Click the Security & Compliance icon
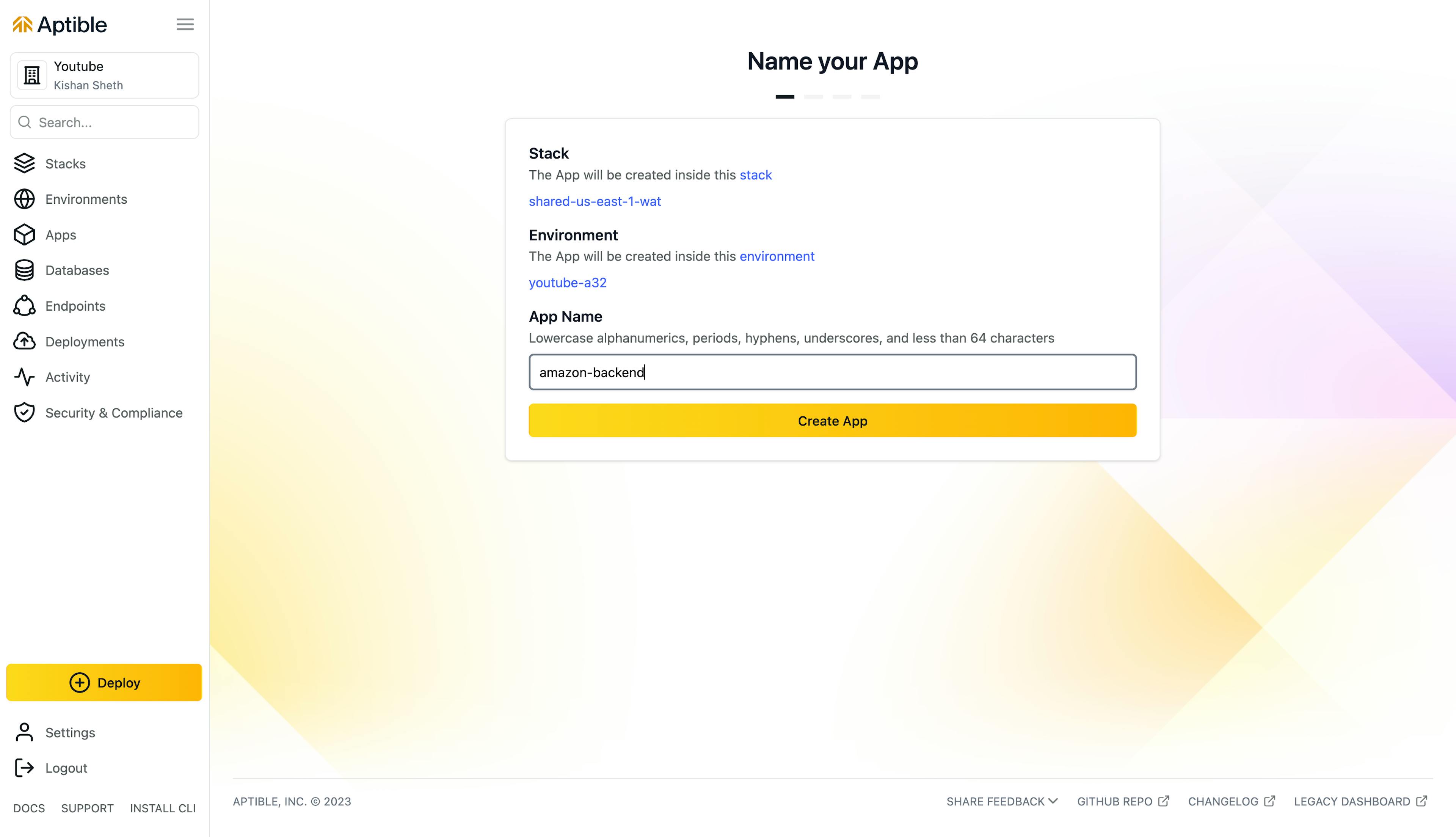This screenshot has width=1456, height=837. 25,412
